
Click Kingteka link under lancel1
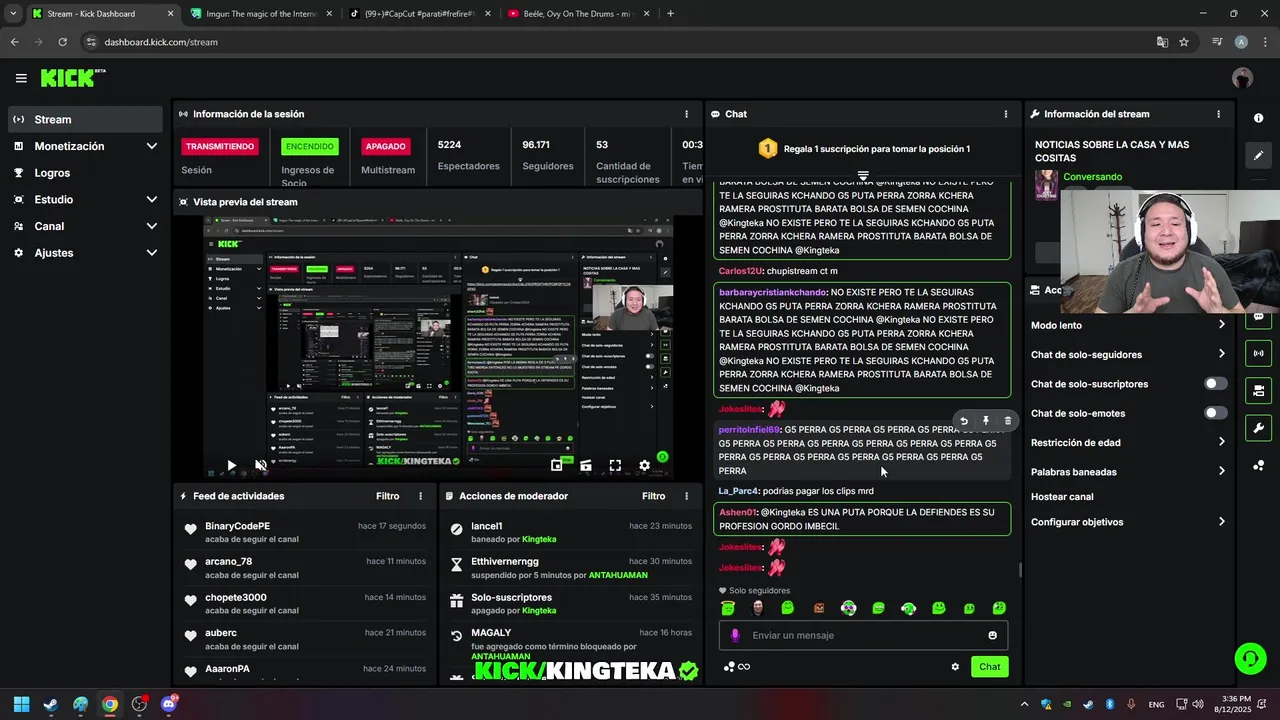pyautogui.click(x=539, y=539)
